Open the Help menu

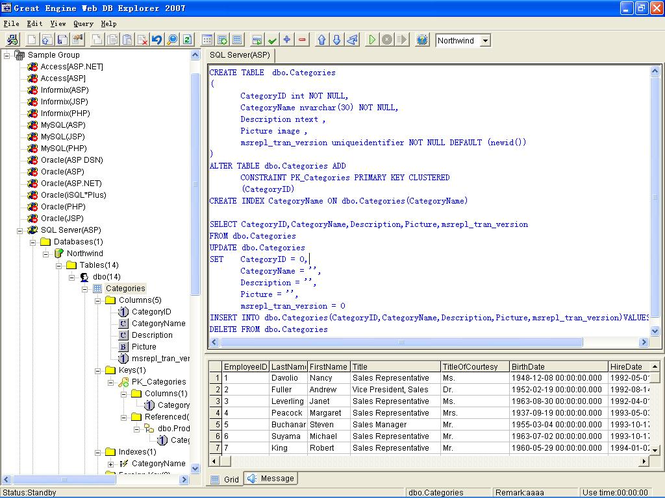[x=109, y=24]
